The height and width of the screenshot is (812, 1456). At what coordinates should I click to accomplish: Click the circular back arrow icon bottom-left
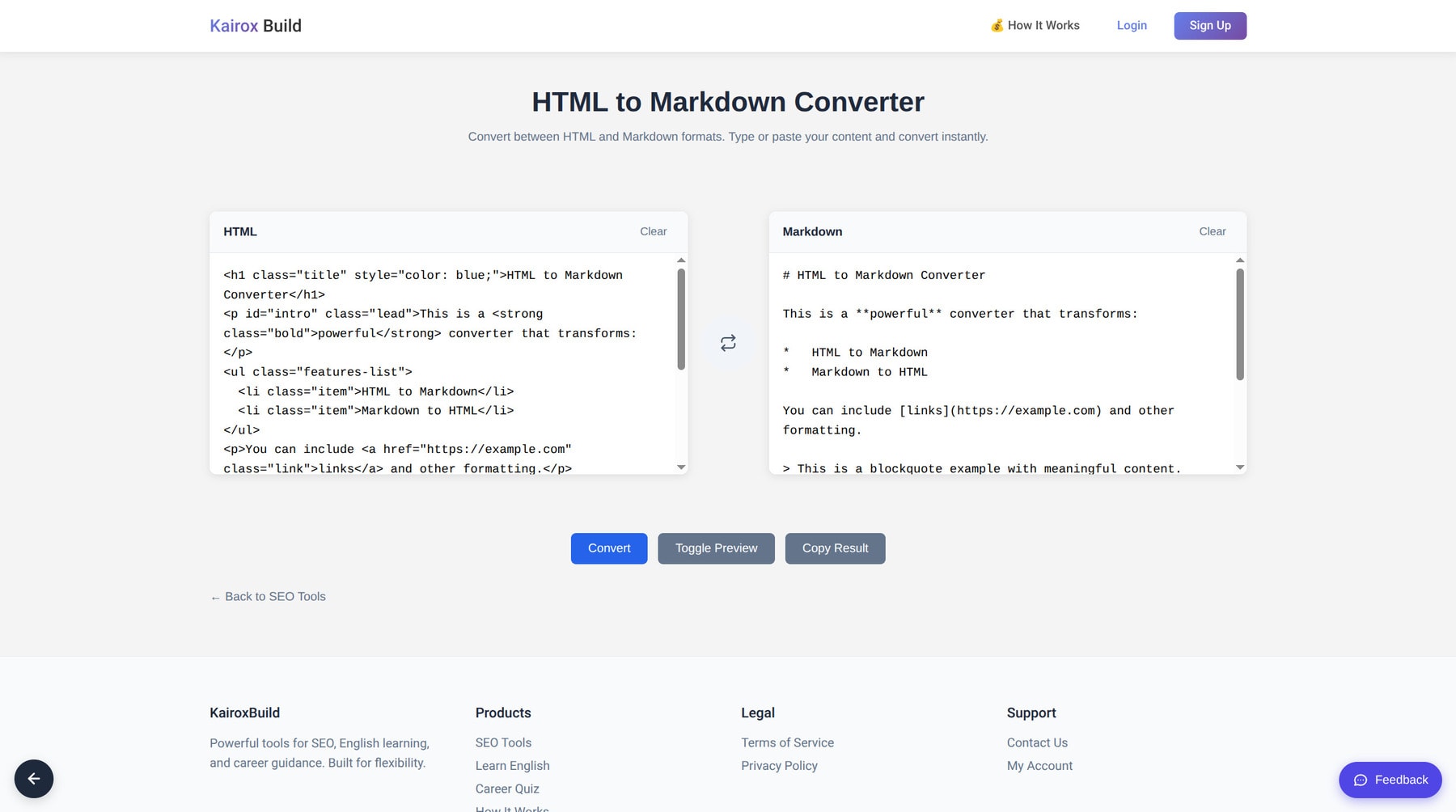click(34, 778)
